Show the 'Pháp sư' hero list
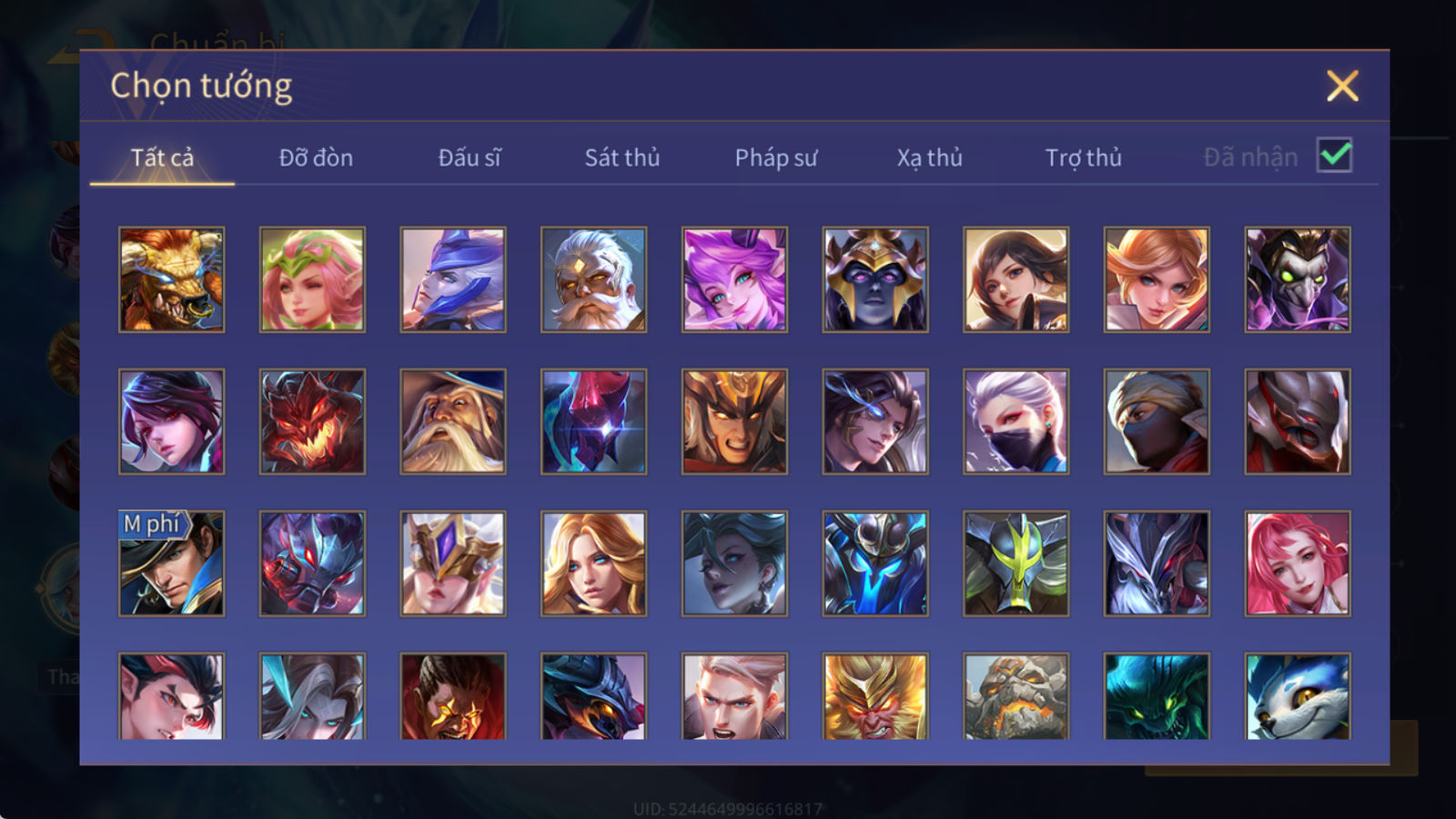This screenshot has height=819, width=1456. click(775, 157)
